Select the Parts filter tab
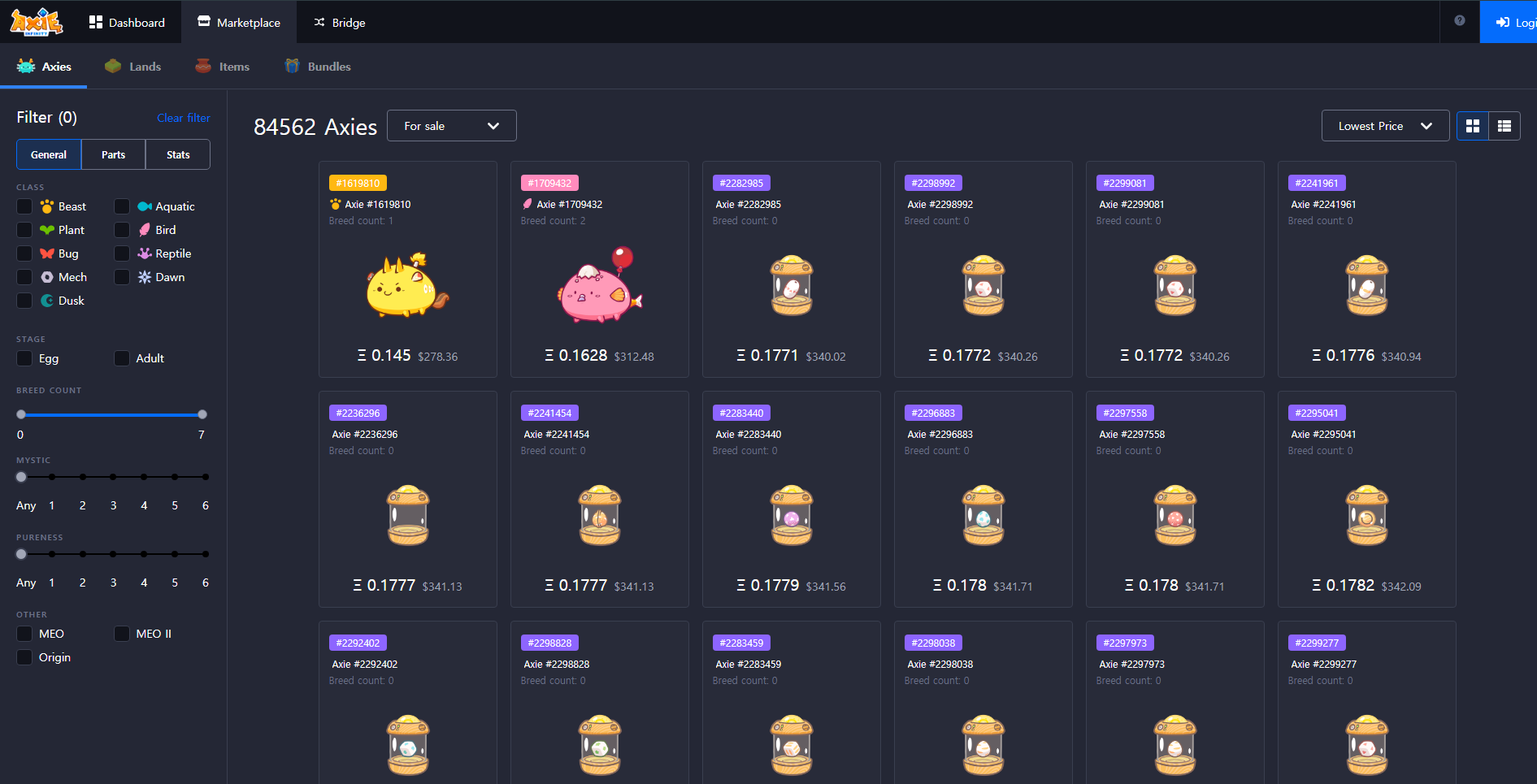 (x=114, y=154)
